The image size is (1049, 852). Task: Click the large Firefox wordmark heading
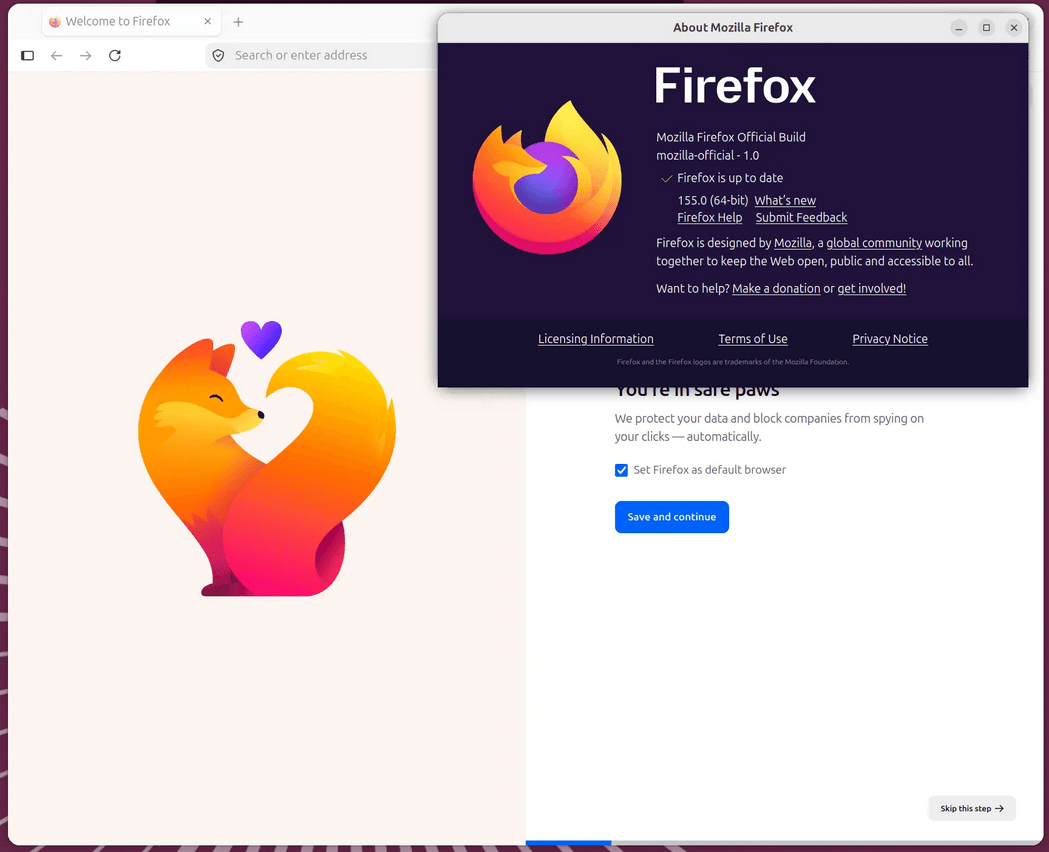click(x=735, y=86)
